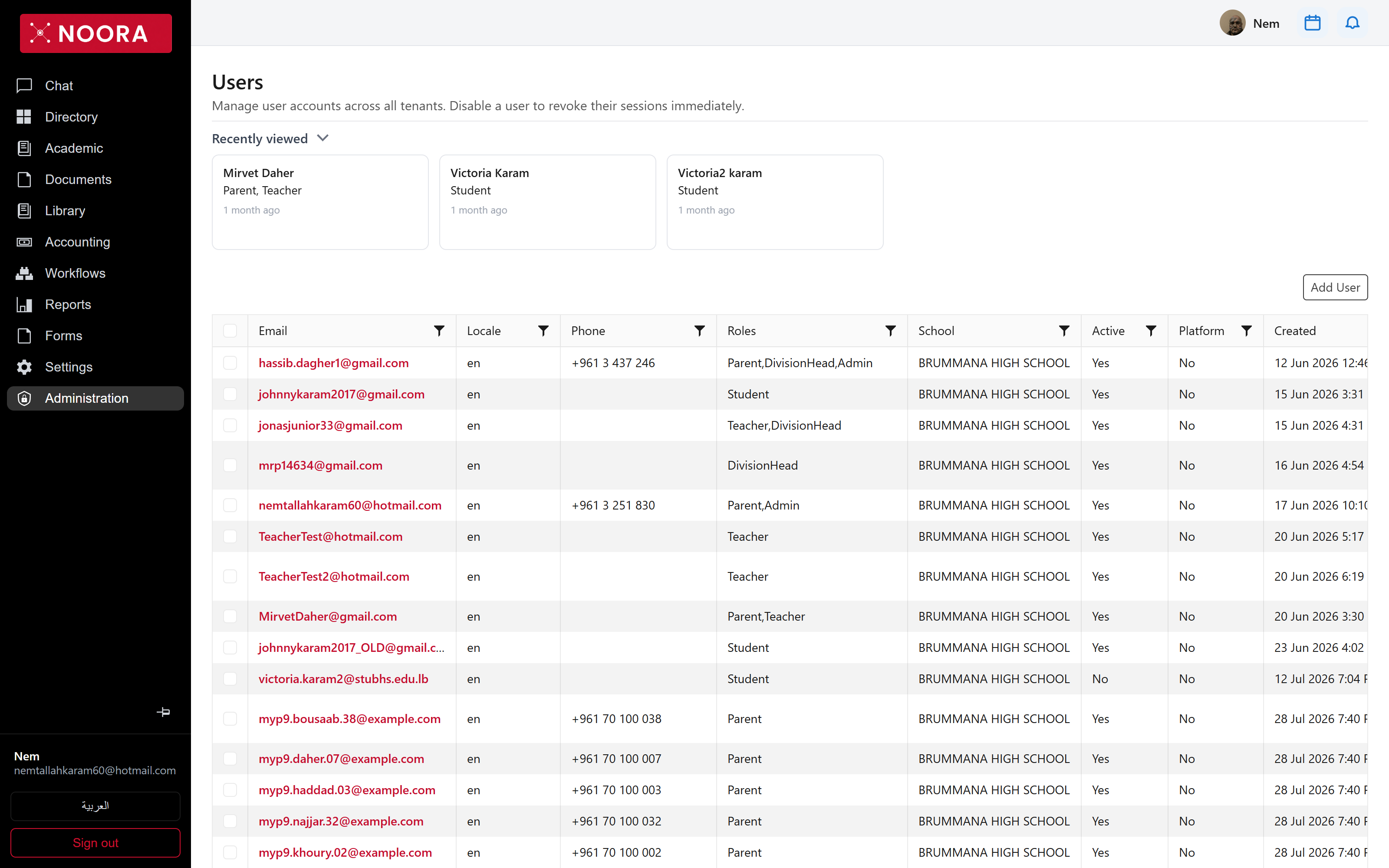Click the Documents page icon

click(x=24, y=180)
